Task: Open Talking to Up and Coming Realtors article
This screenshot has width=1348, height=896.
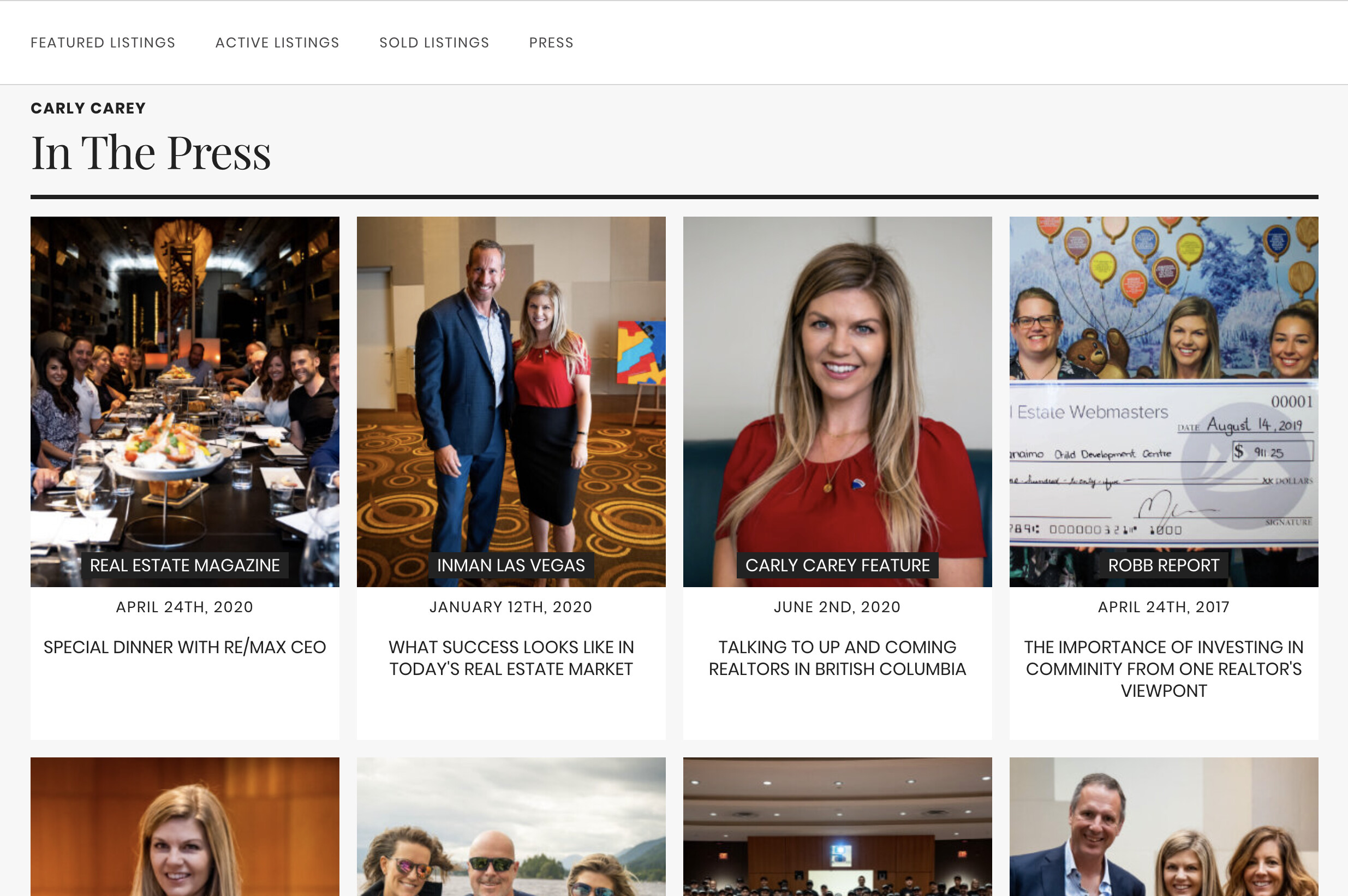Action: [x=837, y=658]
